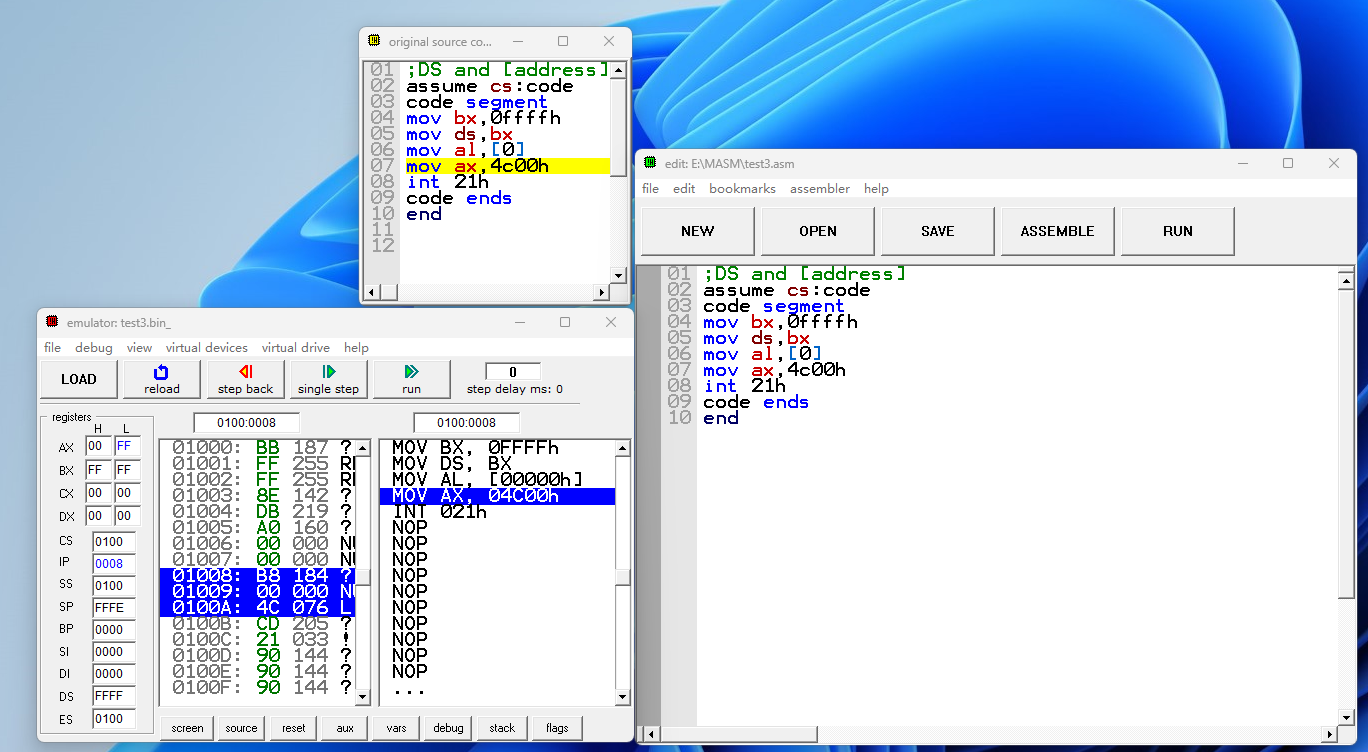
Task: Click the AX low byte field FF
Action: [127, 446]
